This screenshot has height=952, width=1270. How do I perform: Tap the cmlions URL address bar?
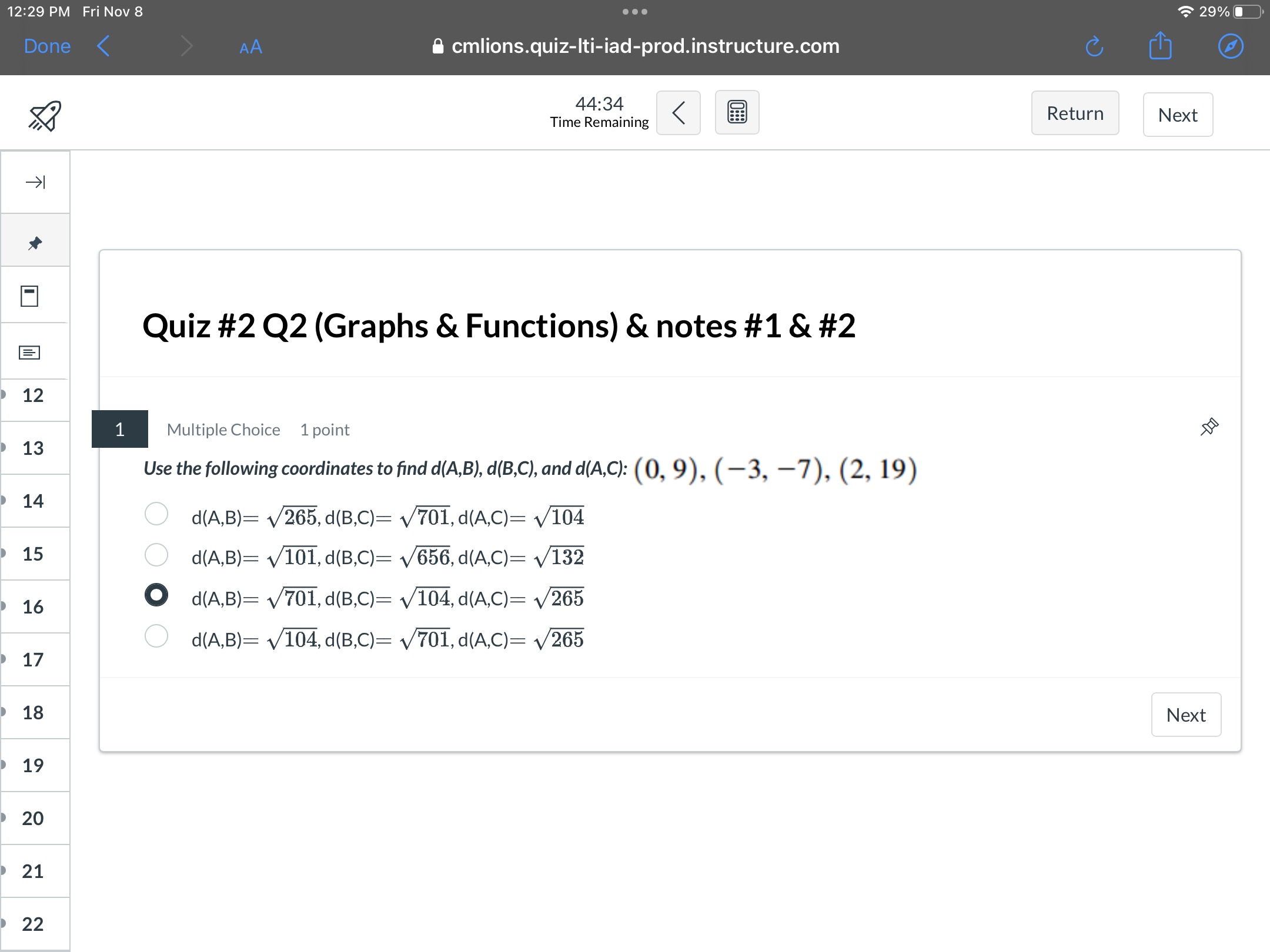pos(635,46)
